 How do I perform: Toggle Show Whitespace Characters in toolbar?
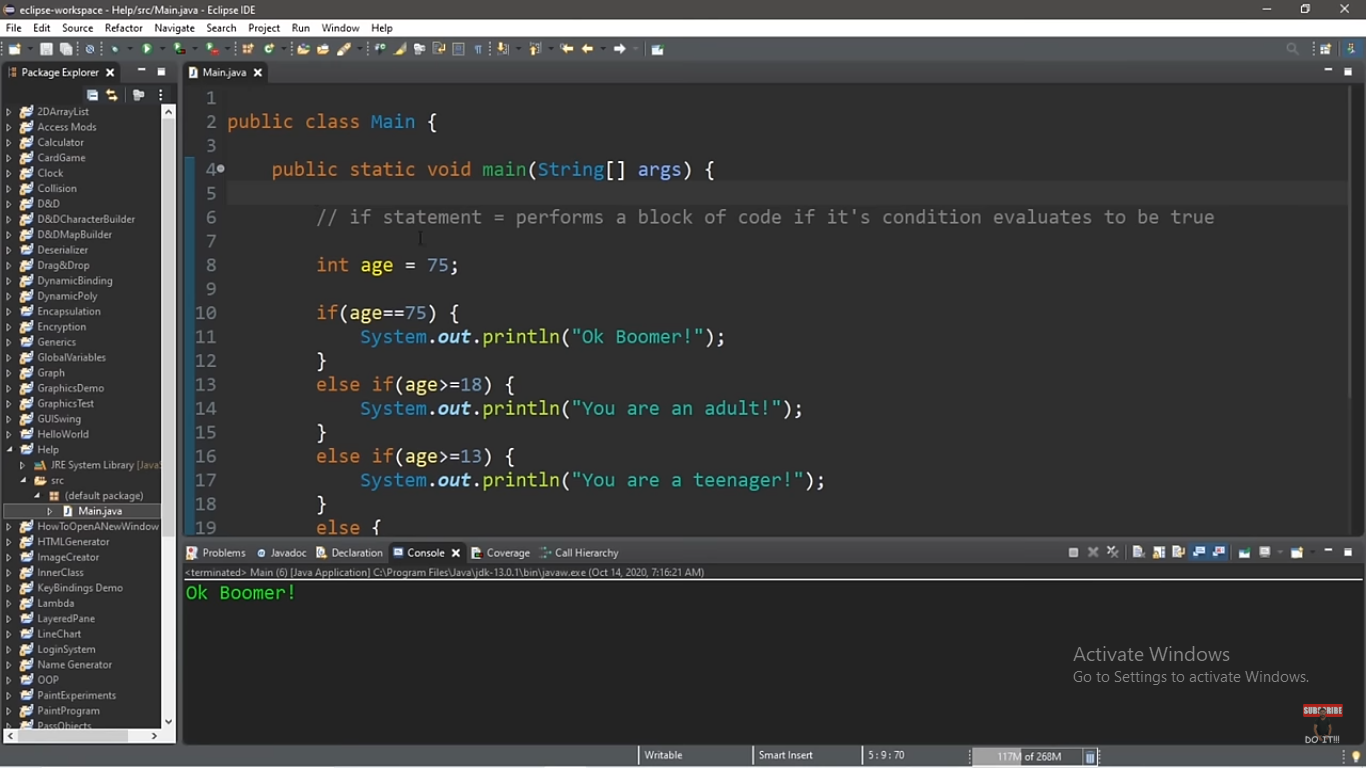tap(478, 49)
